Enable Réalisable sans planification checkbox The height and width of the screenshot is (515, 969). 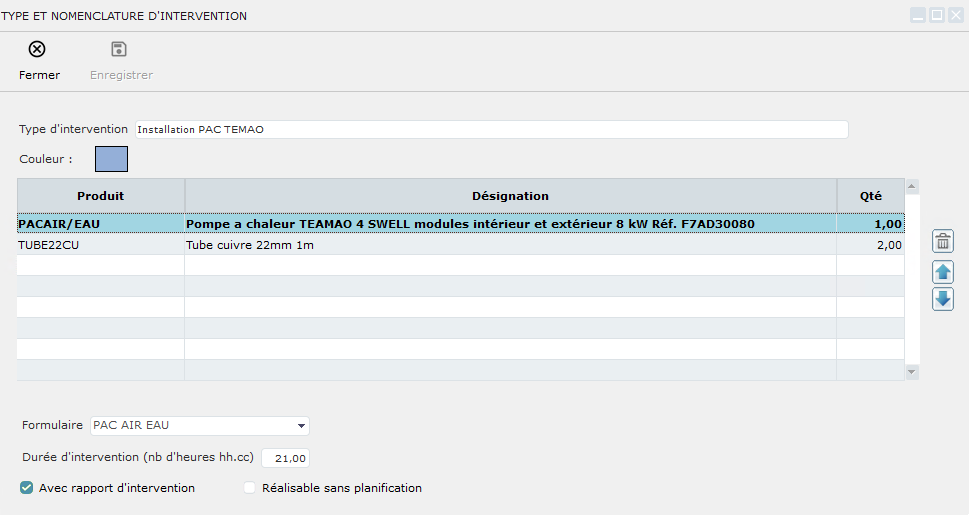250,488
